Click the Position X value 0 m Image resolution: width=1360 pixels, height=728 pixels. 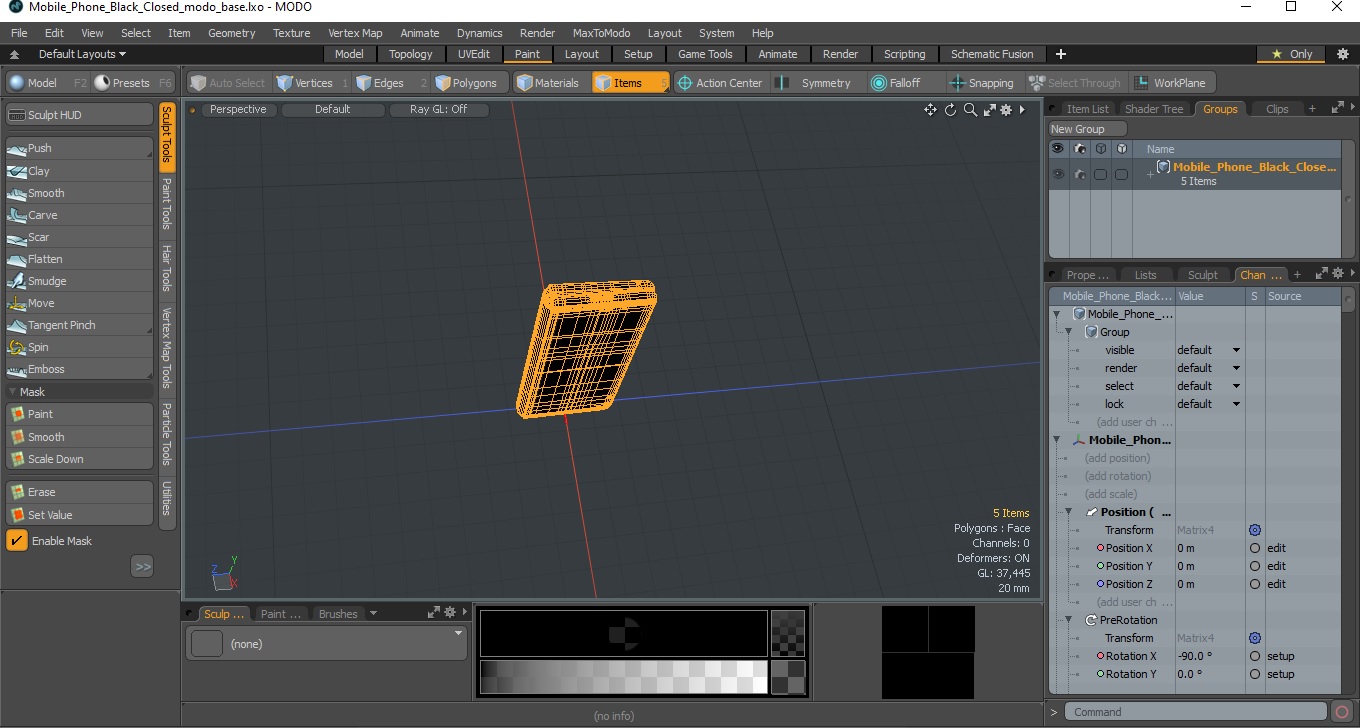[x=1210, y=548]
